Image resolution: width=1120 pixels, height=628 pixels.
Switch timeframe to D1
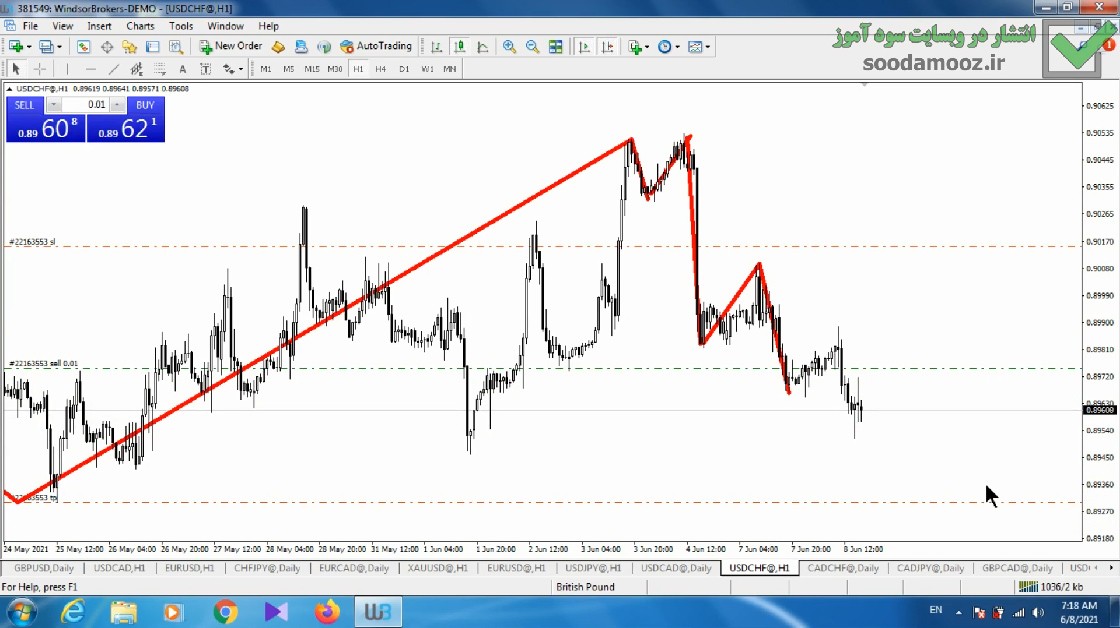(x=404, y=69)
